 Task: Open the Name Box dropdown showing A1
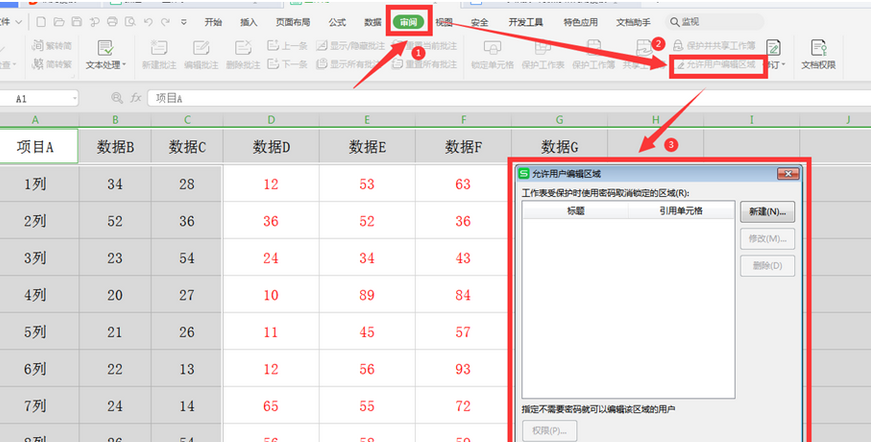pyautogui.click(x=74, y=99)
